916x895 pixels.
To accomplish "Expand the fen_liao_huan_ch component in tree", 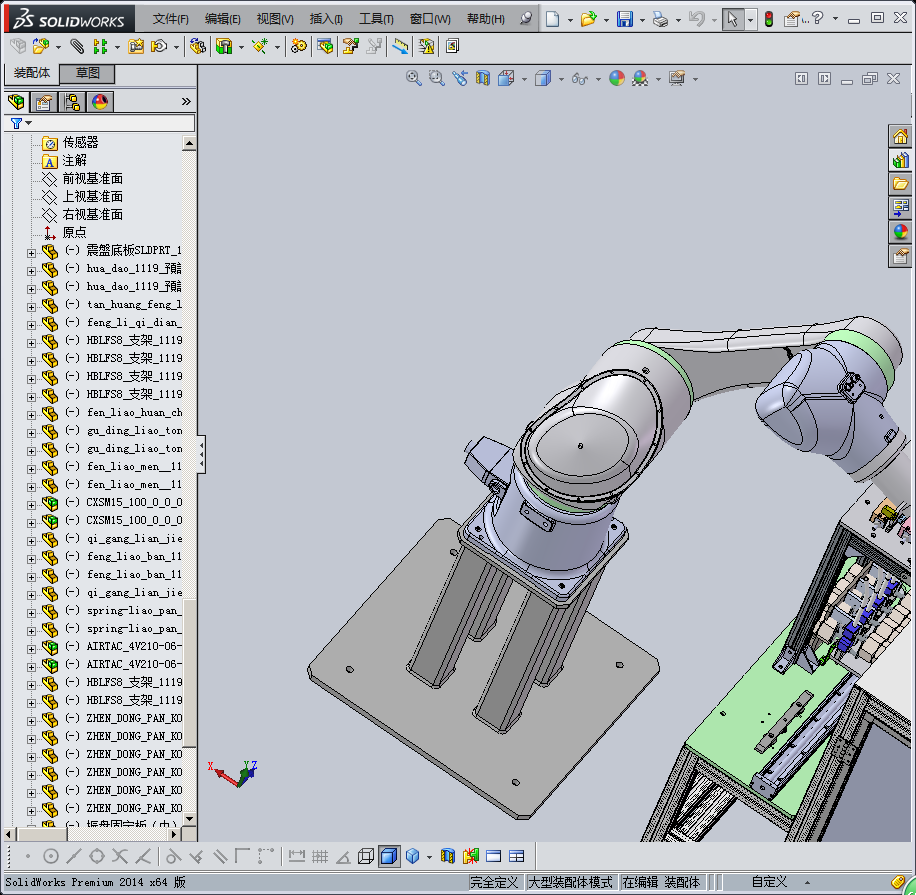I will (x=31, y=413).
